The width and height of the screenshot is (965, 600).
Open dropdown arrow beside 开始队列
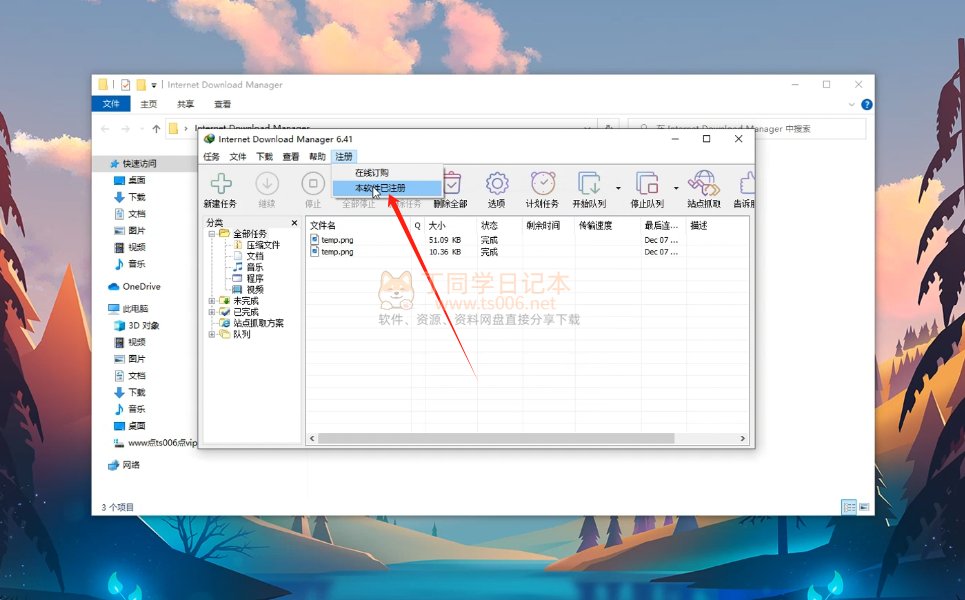[618, 188]
